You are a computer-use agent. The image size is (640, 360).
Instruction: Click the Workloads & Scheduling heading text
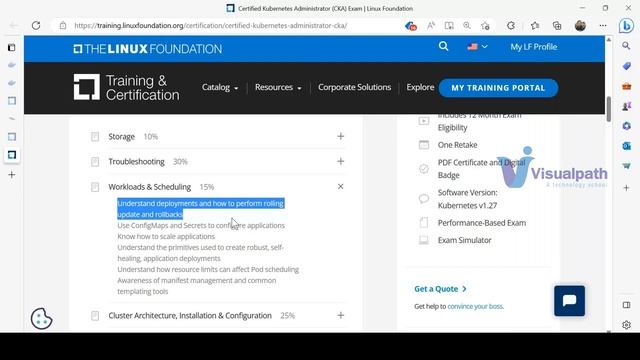pyautogui.click(x=149, y=187)
